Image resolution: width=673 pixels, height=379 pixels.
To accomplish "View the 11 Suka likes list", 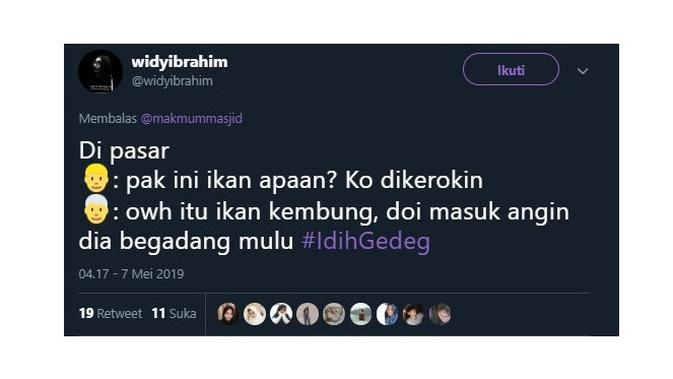I will pyautogui.click(x=174, y=313).
